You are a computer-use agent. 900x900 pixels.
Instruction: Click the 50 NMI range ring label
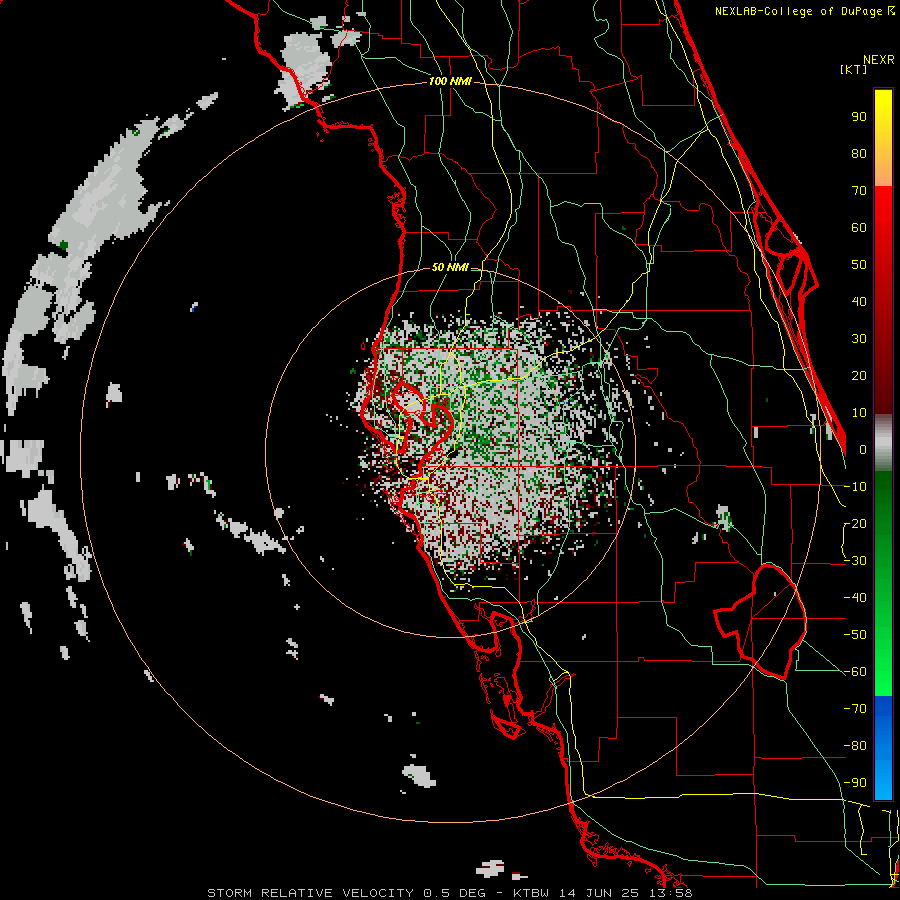450,267
